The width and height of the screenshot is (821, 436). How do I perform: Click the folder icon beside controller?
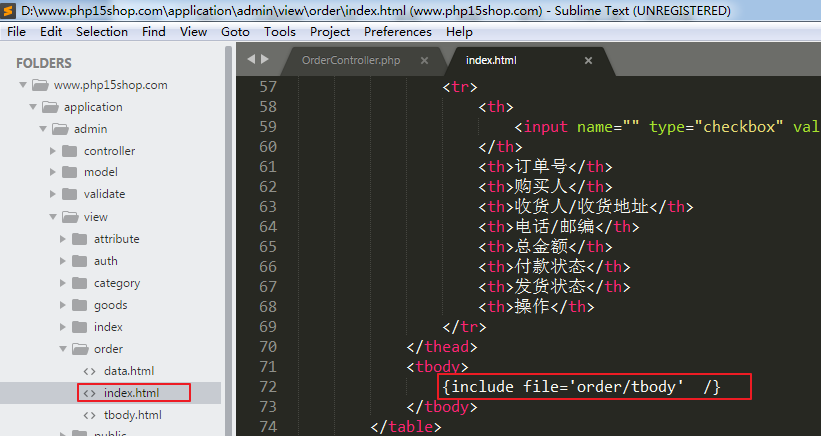pos(69,151)
